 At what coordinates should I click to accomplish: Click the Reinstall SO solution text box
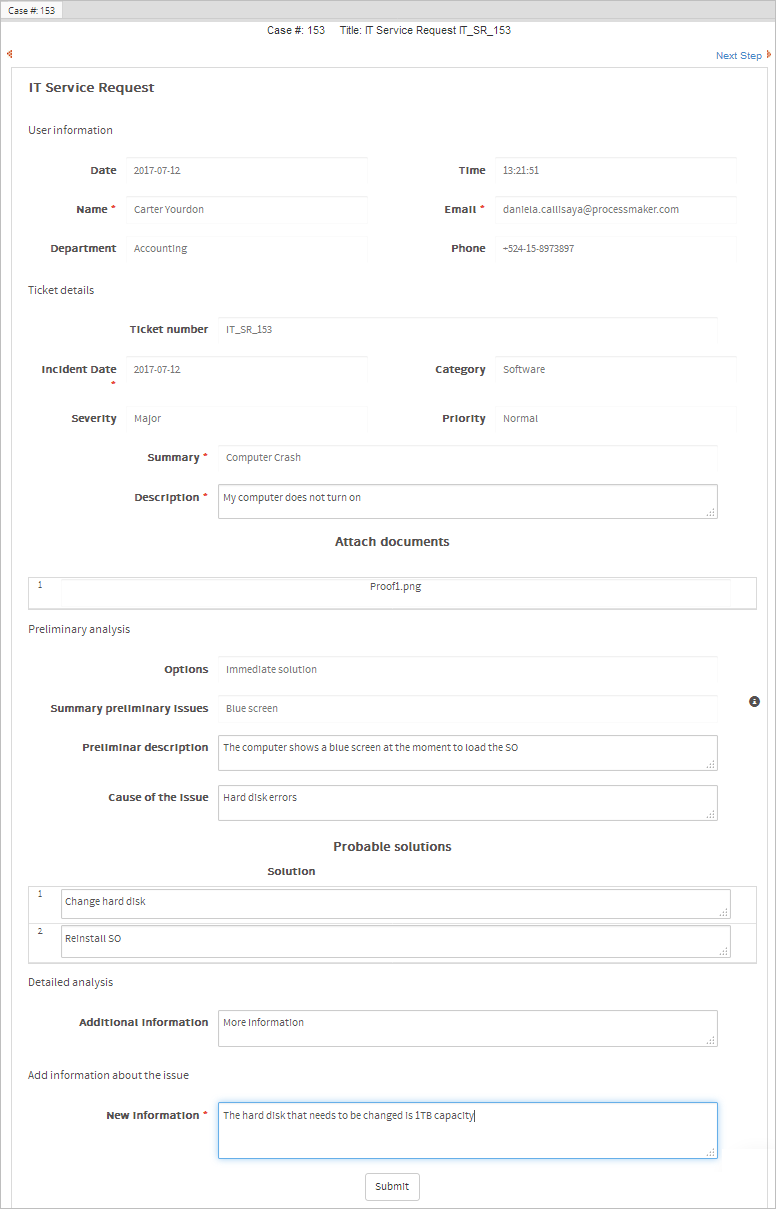[x=395, y=940]
